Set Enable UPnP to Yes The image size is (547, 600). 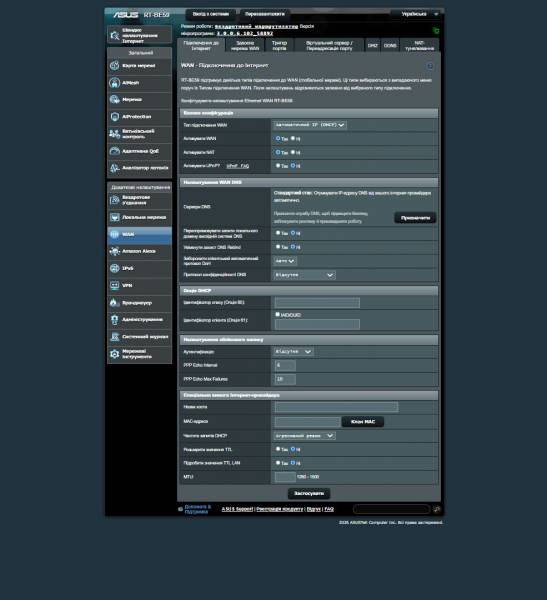tap(278, 166)
